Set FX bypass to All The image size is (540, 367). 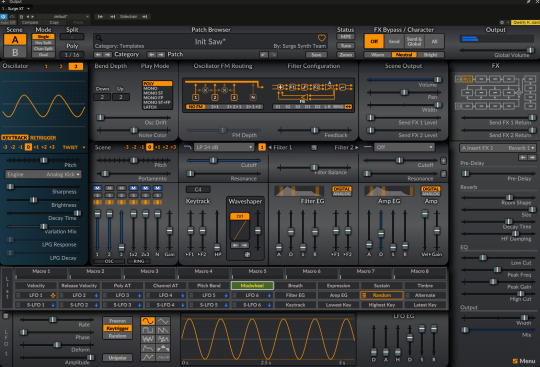tap(434, 41)
